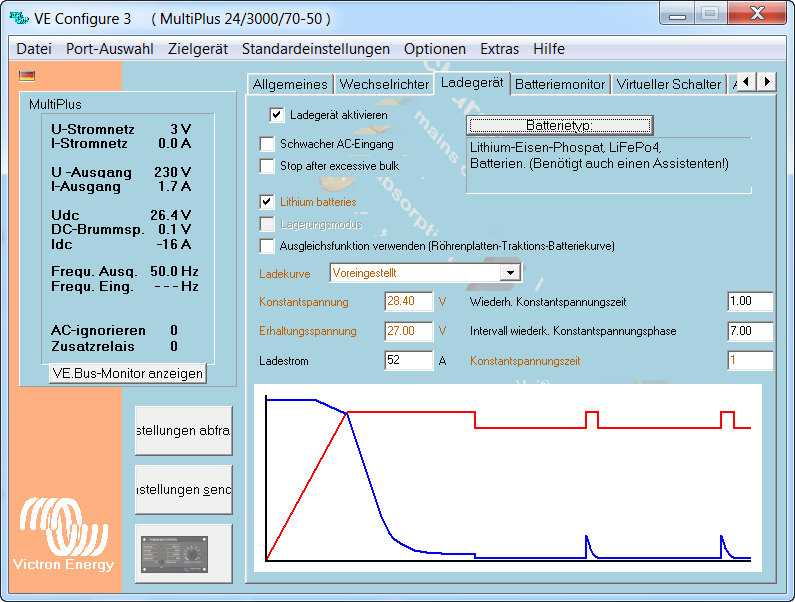The height and width of the screenshot is (602, 795).
Task: Enable Schwacher AC-Eingang option
Action: coord(267,144)
